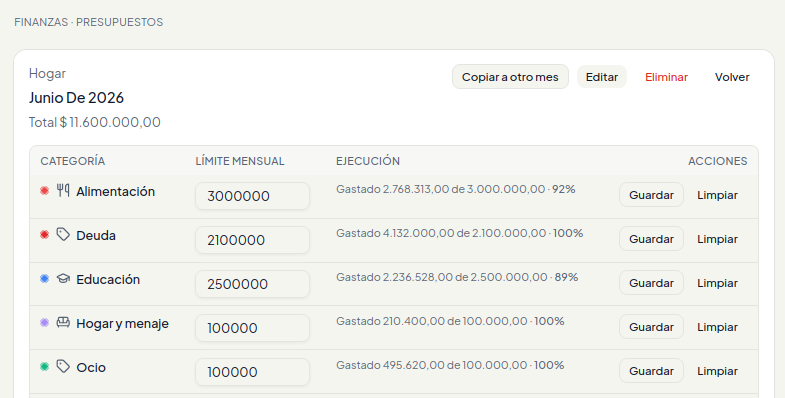Click the sofa icon for Hogar y menaje
Viewport: 785px width, 398px height.
pyautogui.click(x=63, y=322)
